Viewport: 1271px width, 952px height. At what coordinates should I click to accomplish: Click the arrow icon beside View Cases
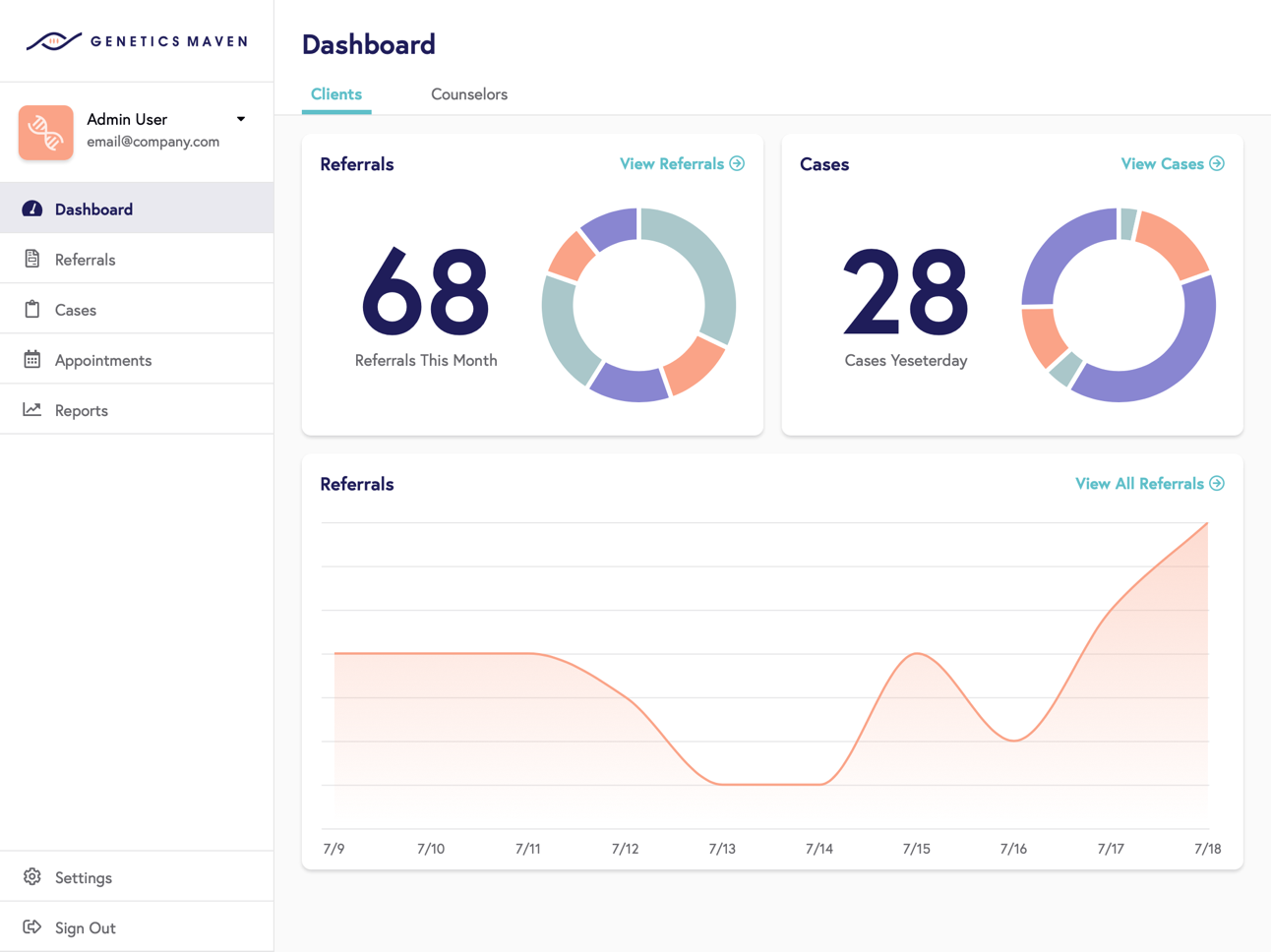(1217, 163)
